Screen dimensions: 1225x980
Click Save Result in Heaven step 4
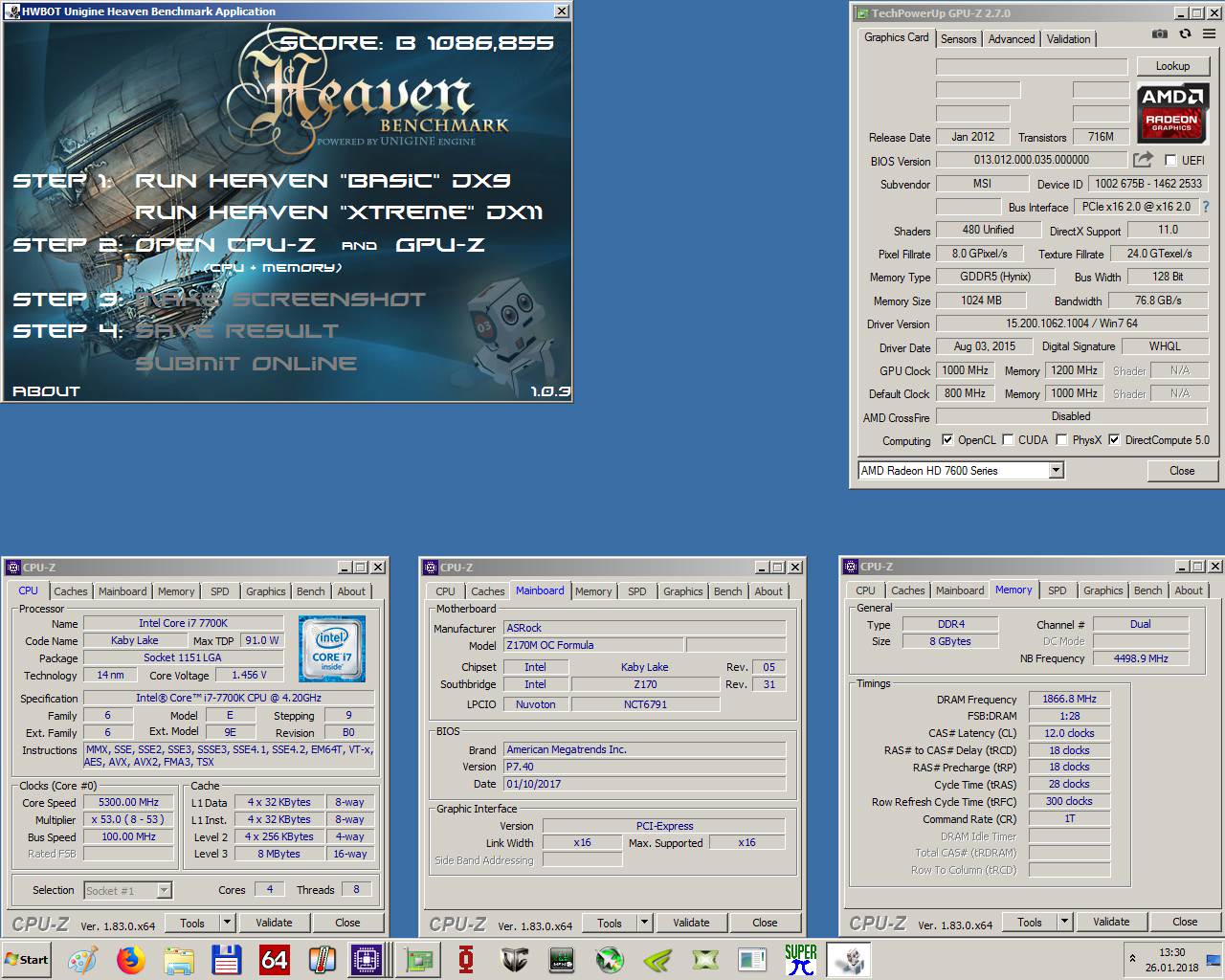[236, 330]
